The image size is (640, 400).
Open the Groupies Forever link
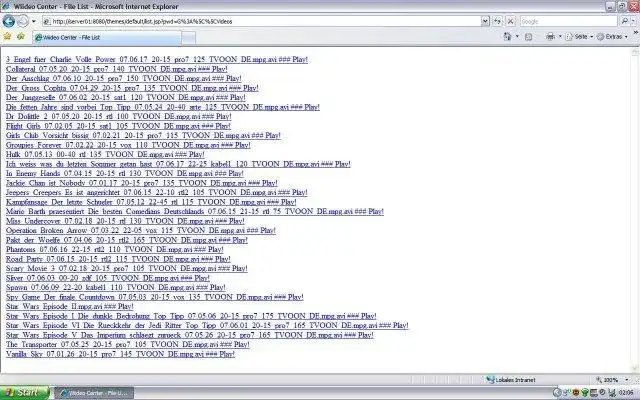(128, 145)
